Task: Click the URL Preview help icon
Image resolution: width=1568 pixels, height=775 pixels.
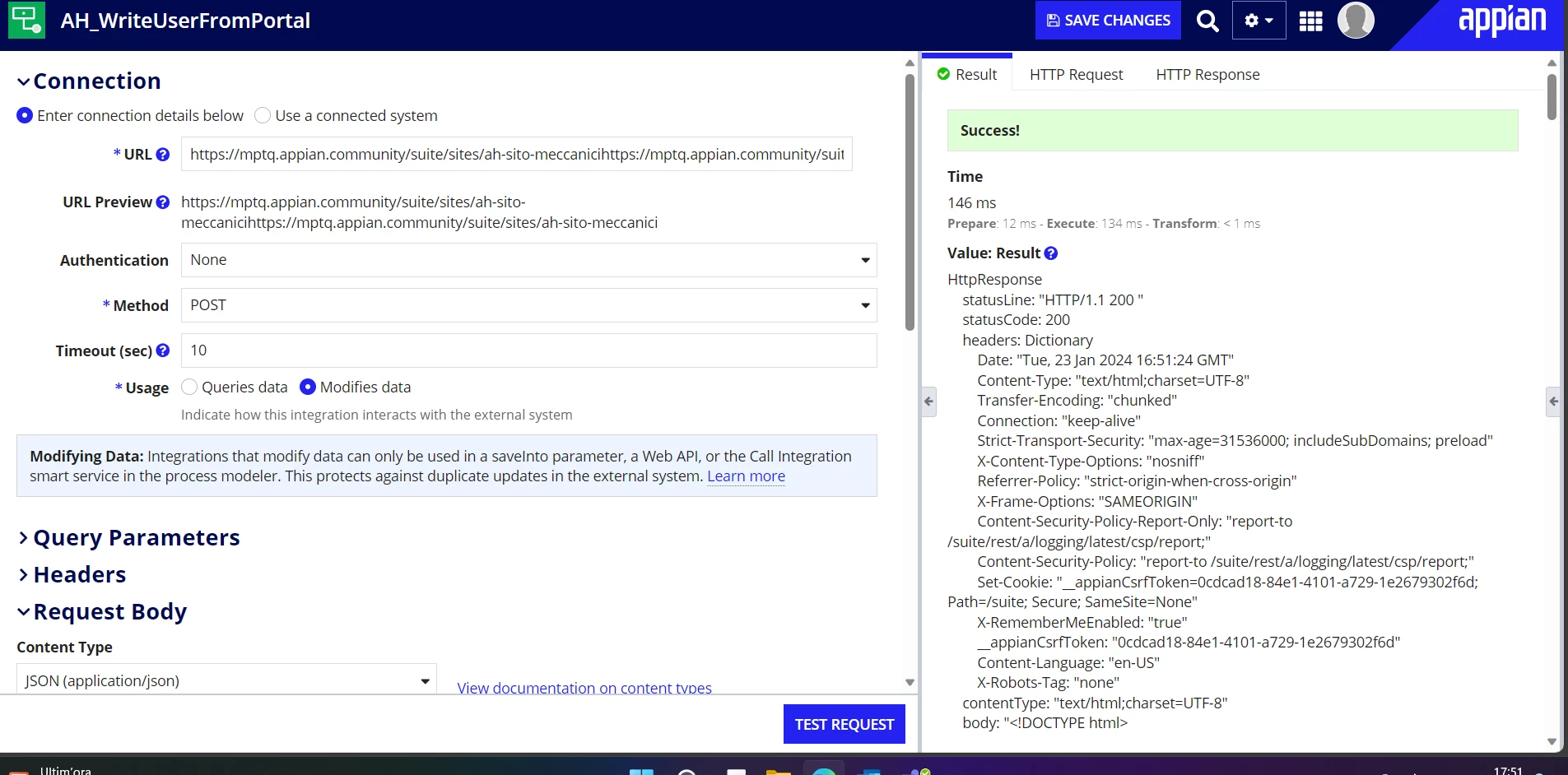Action: (x=163, y=202)
